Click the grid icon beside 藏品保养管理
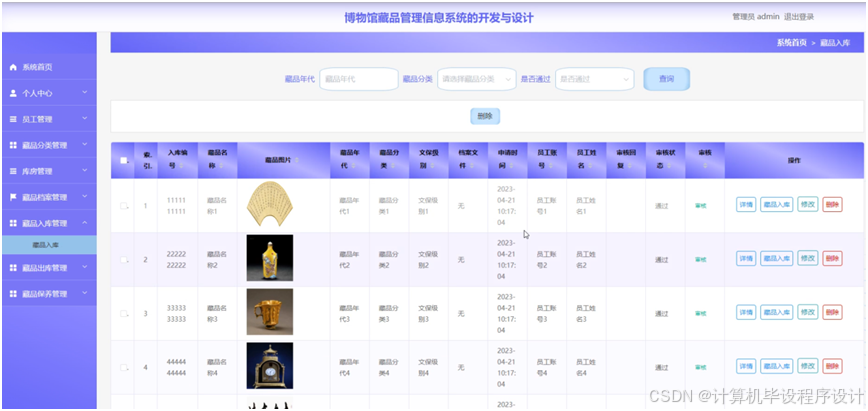This screenshot has width=868, height=411. 13,294
